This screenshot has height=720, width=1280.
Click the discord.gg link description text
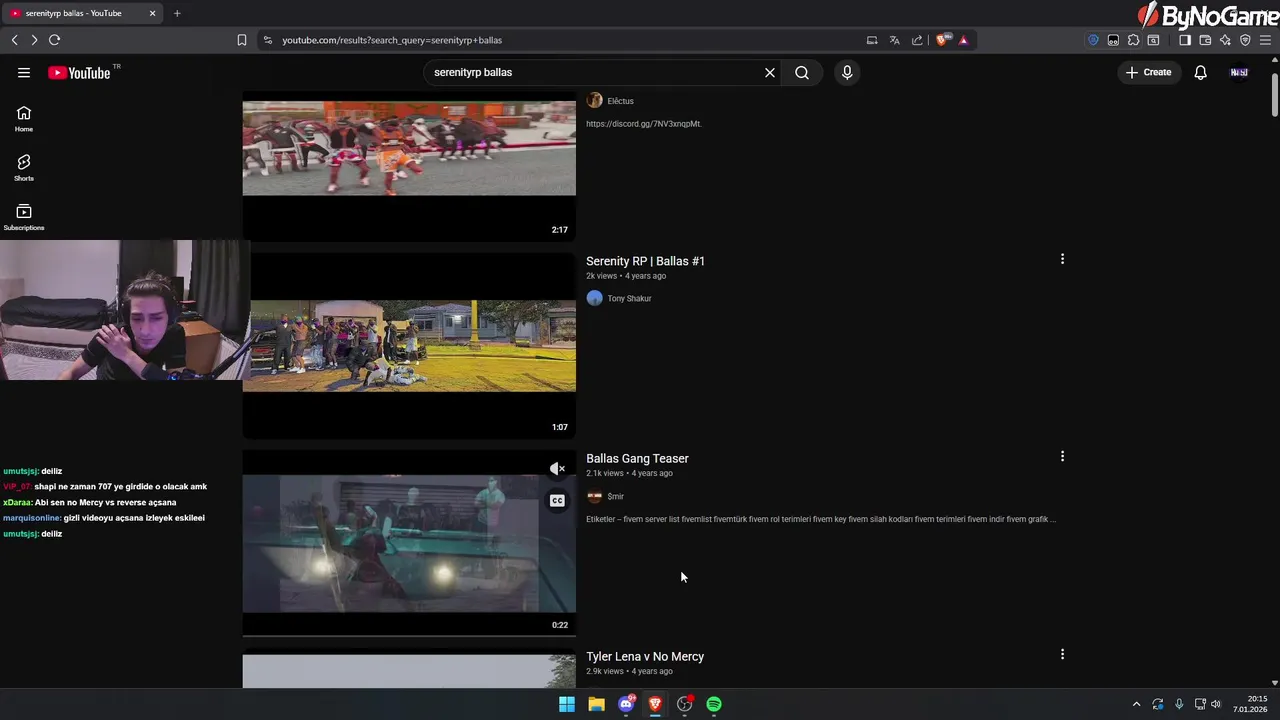point(643,124)
